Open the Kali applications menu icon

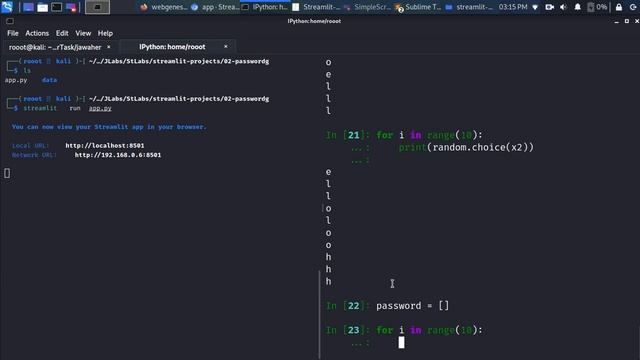pos(7,7)
